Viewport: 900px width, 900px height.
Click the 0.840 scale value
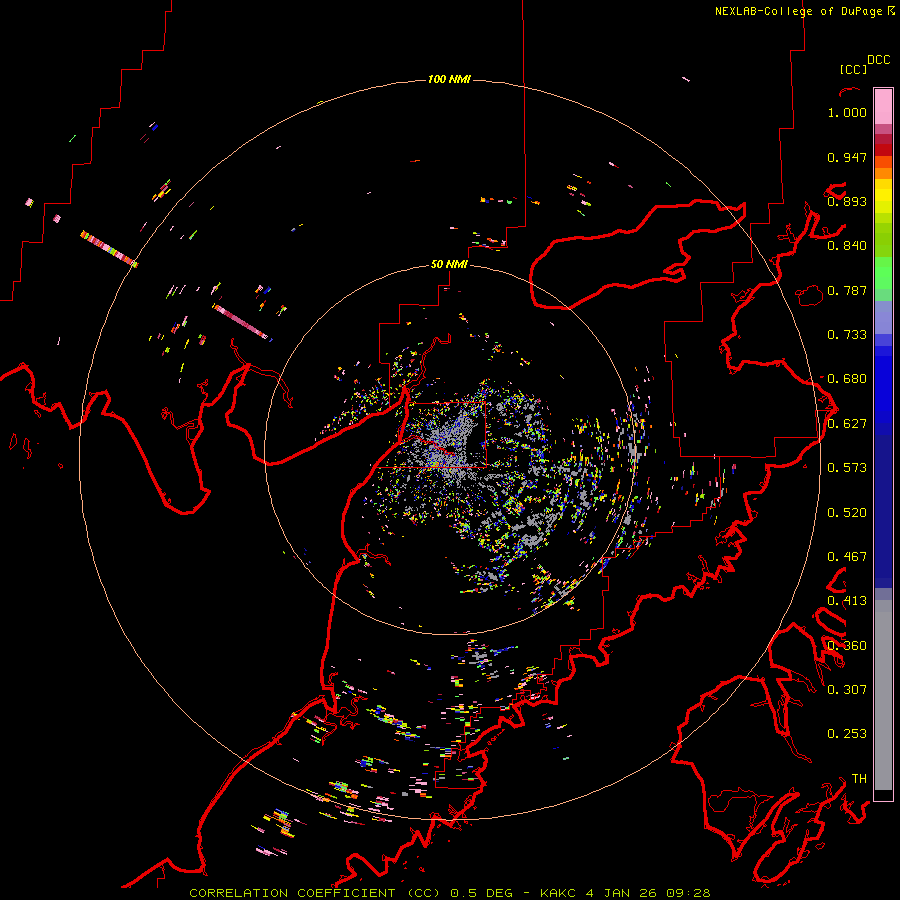(x=847, y=246)
